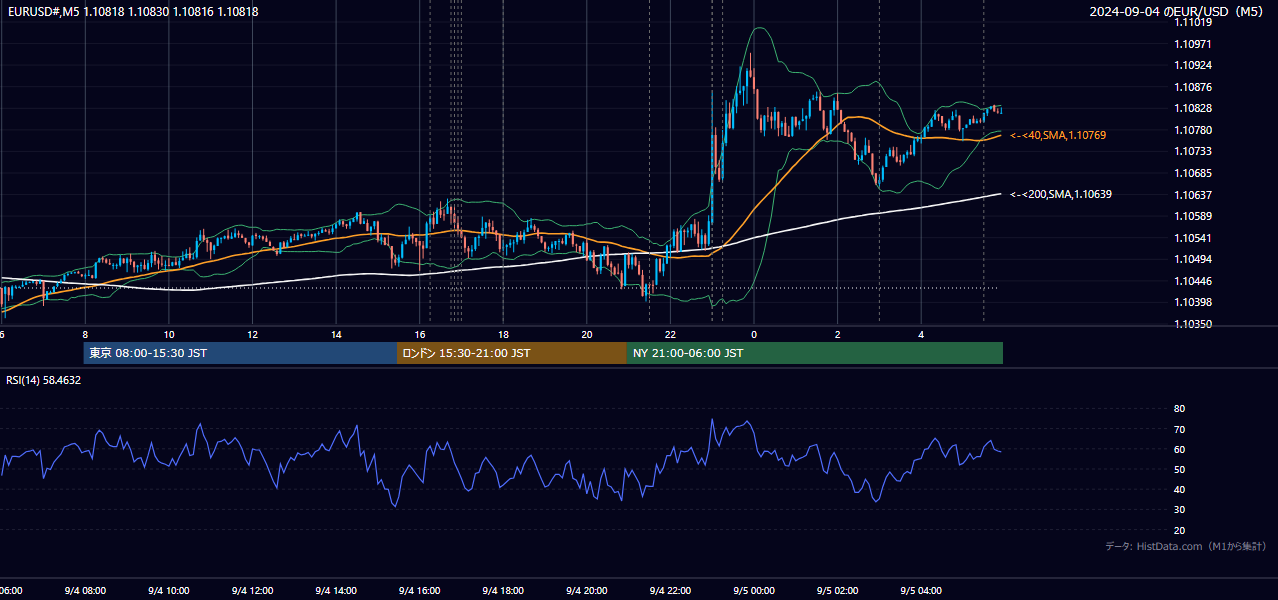The width and height of the screenshot is (1278, 600).
Task: Click hour label 8 on upper chart axis
Action: coord(85,335)
